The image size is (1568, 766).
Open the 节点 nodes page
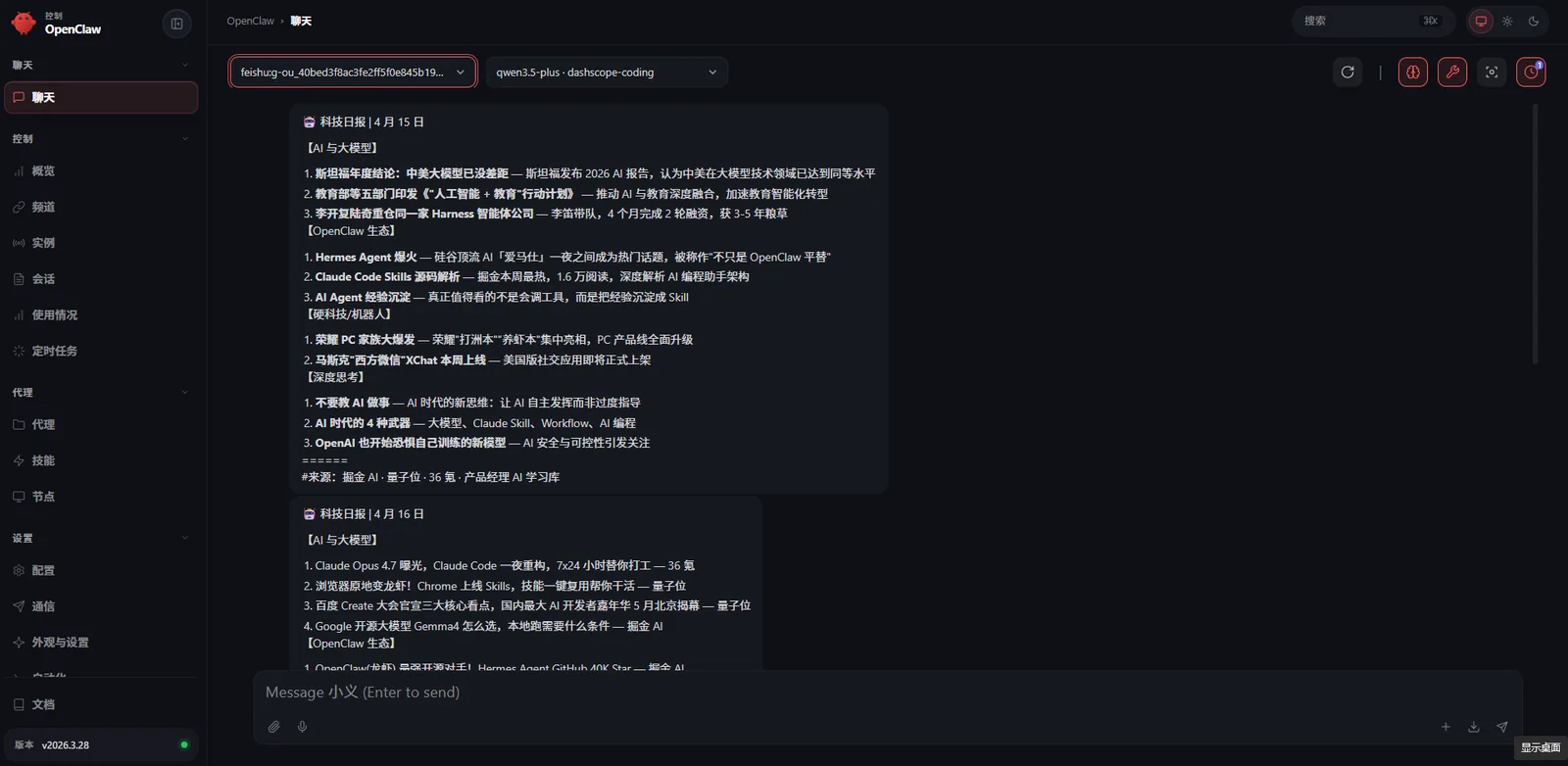coord(101,497)
